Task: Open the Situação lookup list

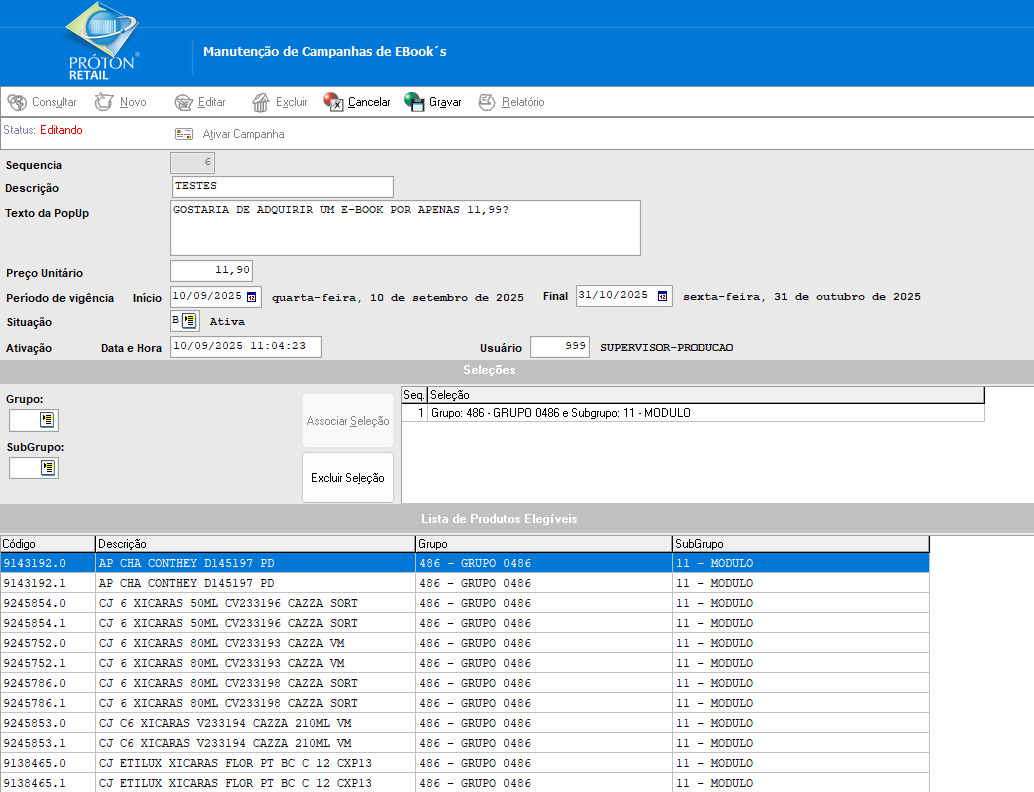Action: (189, 321)
